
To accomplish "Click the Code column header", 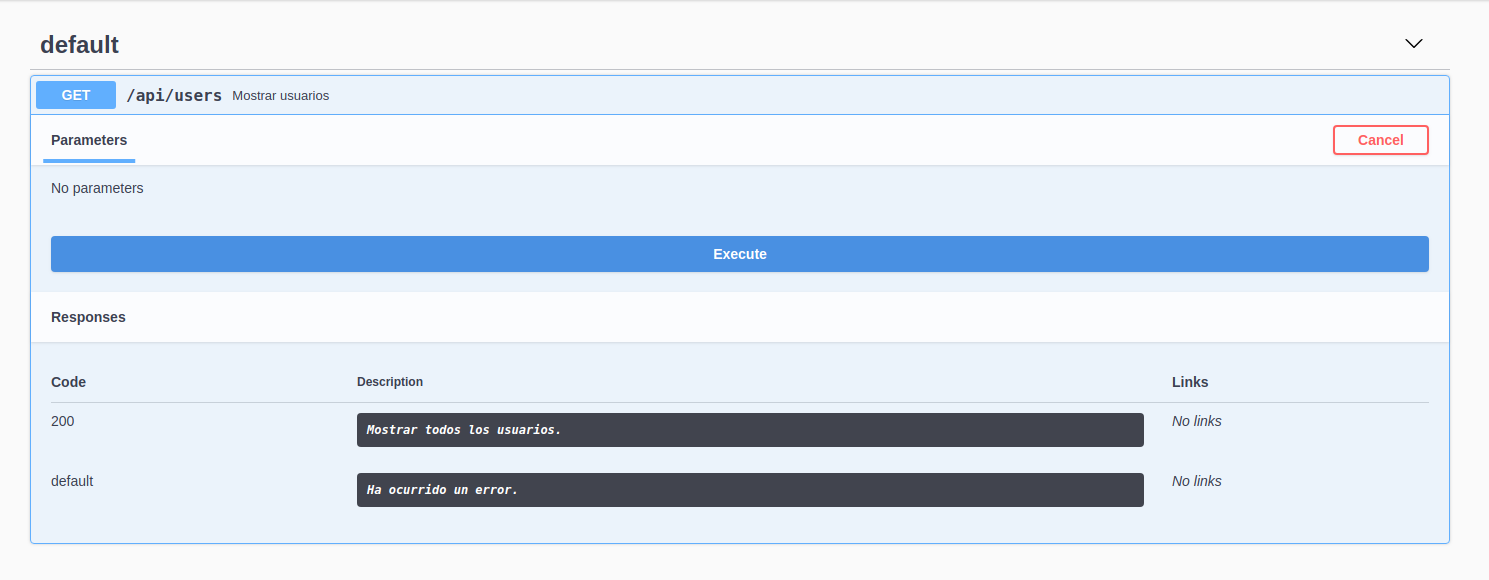I will point(68,382).
